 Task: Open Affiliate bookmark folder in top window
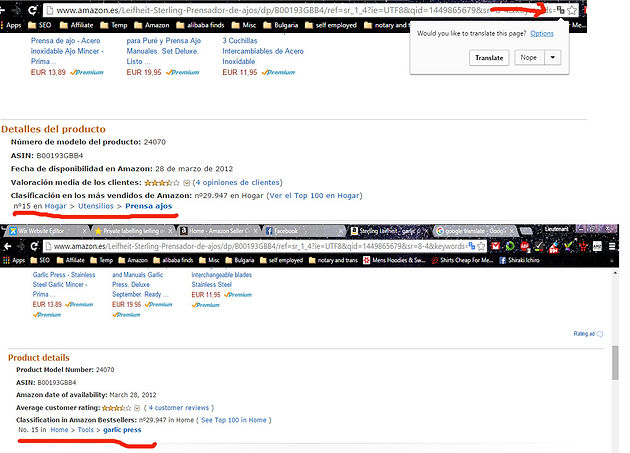click(x=76, y=25)
